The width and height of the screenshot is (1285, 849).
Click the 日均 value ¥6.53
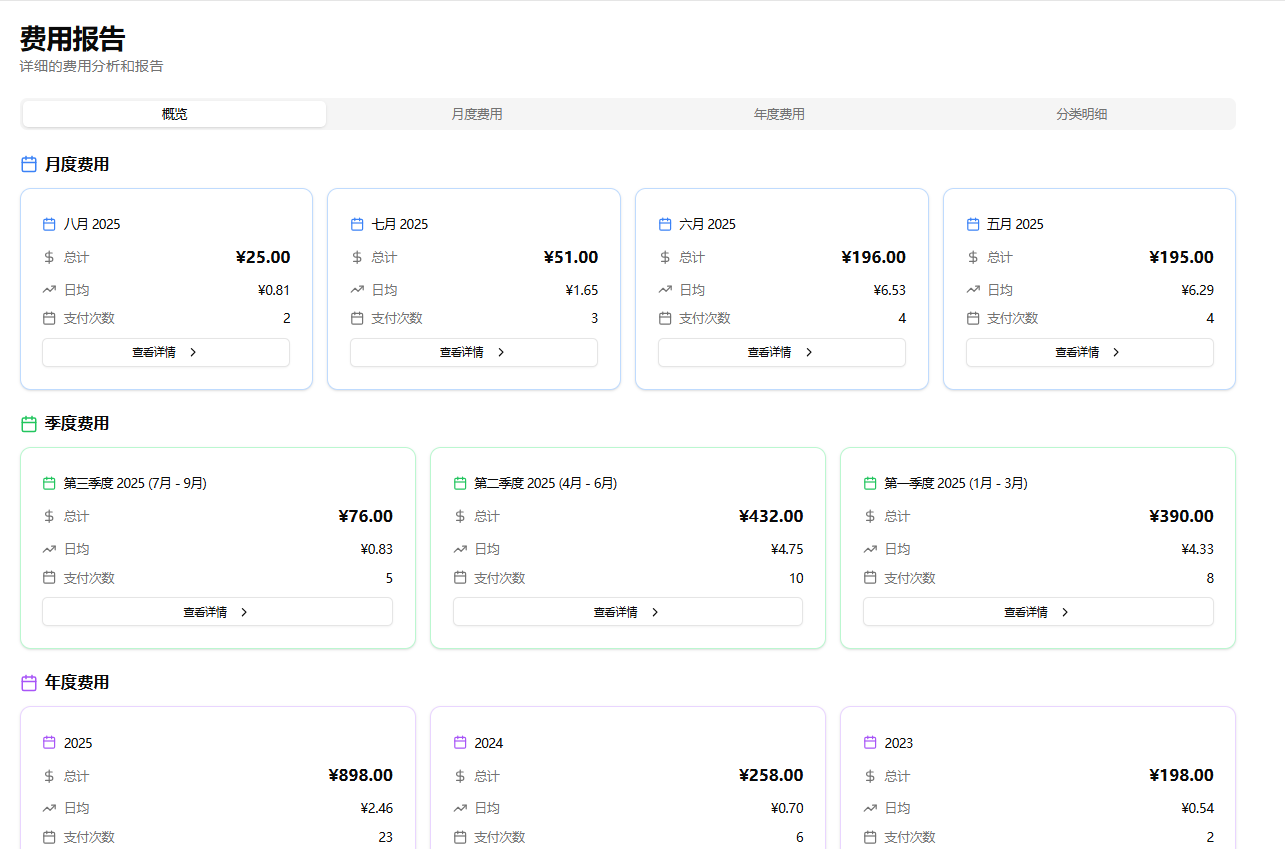pyautogui.click(x=890, y=290)
